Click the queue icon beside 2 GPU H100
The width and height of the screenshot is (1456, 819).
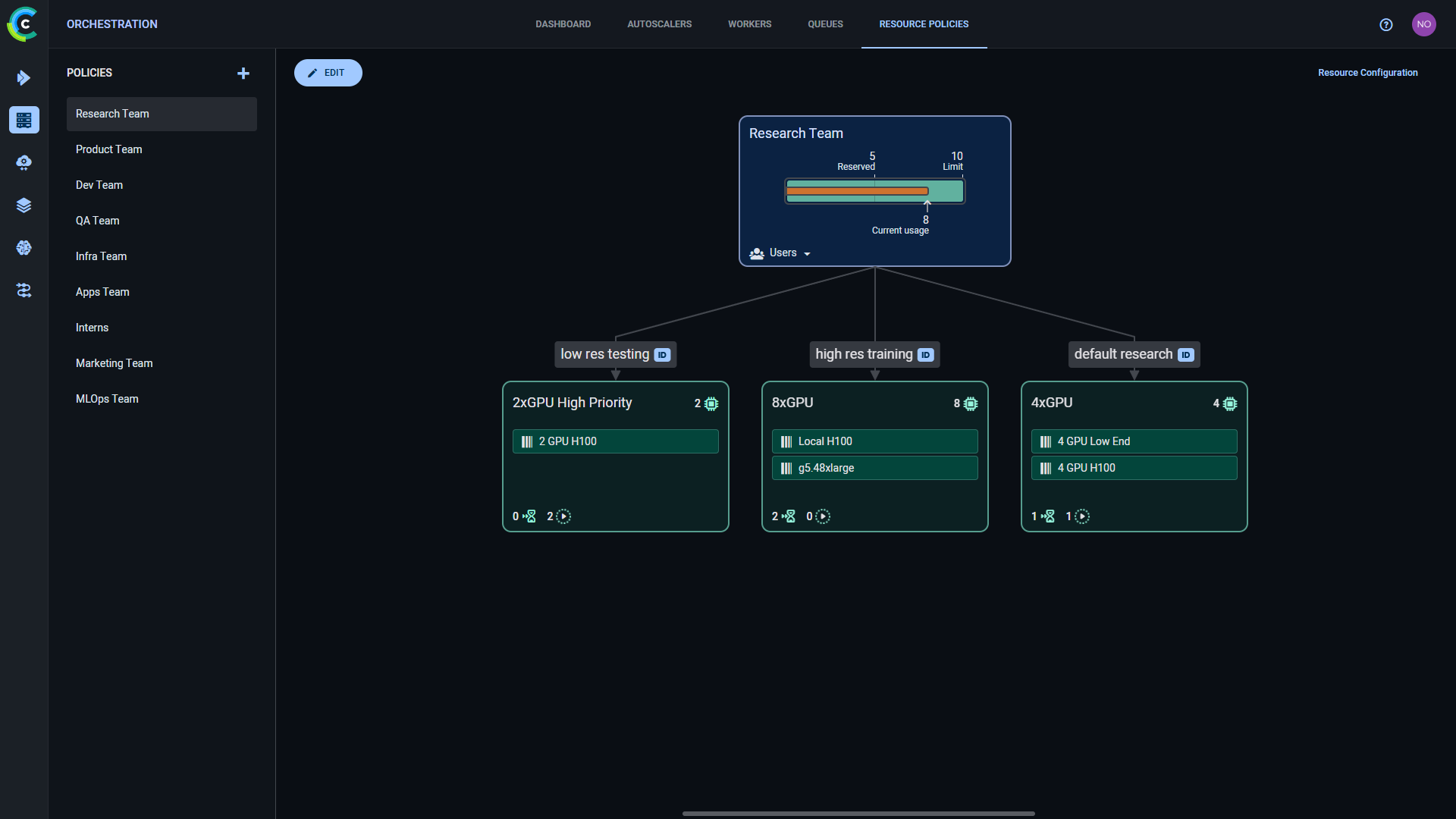pyautogui.click(x=527, y=441)
